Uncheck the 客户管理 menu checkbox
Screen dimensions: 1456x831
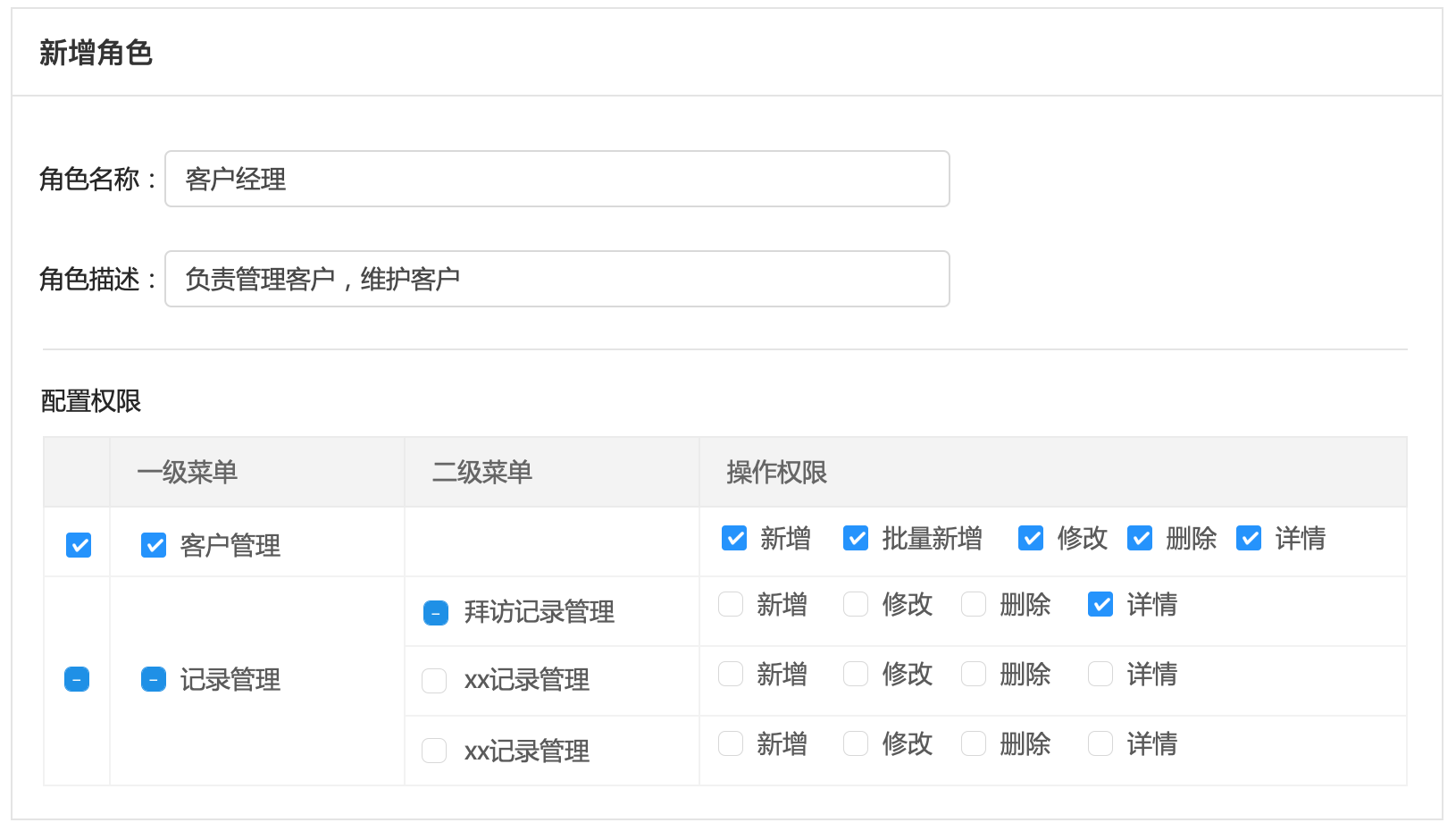coord(154,544)
